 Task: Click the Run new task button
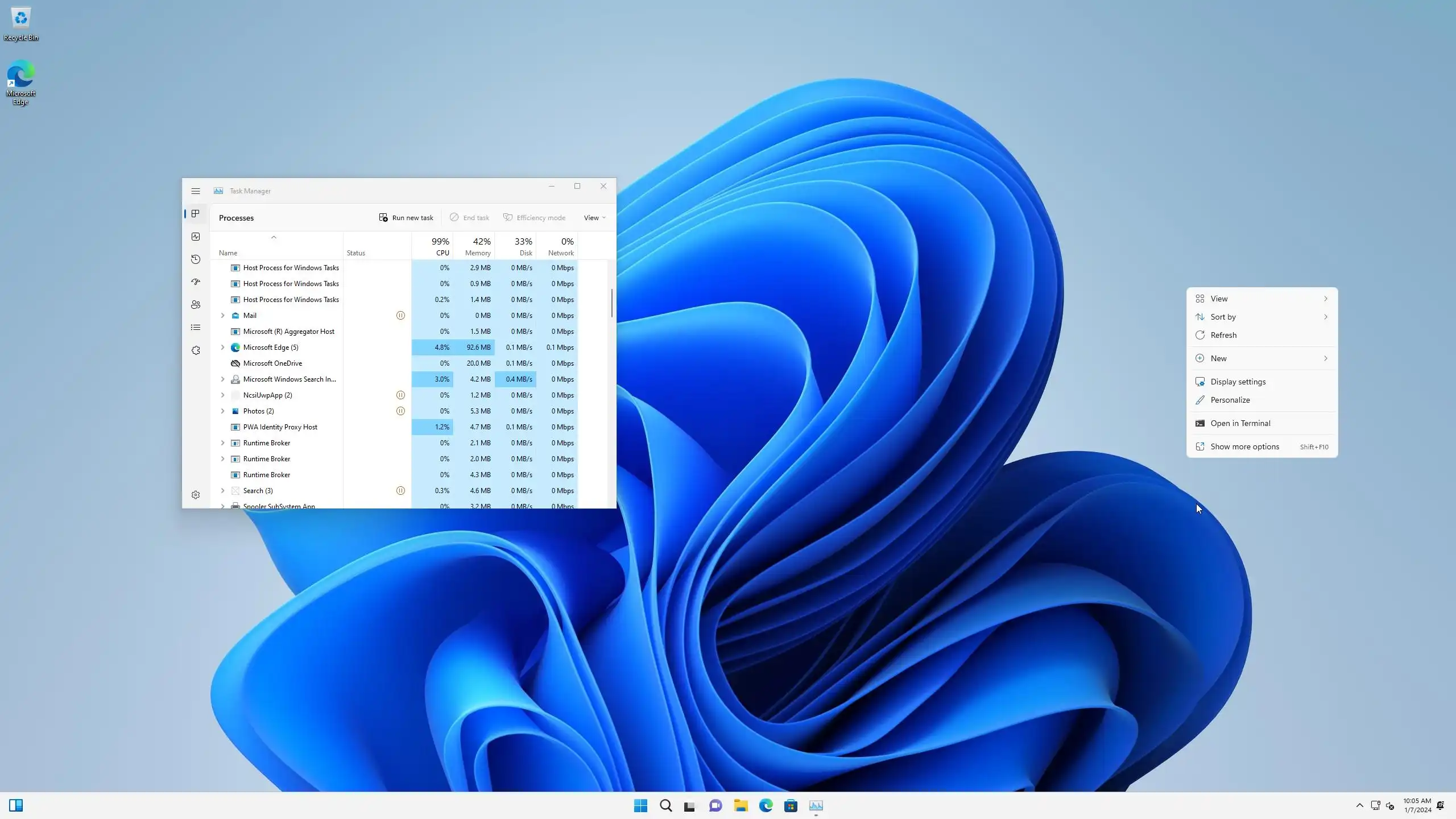406,218
